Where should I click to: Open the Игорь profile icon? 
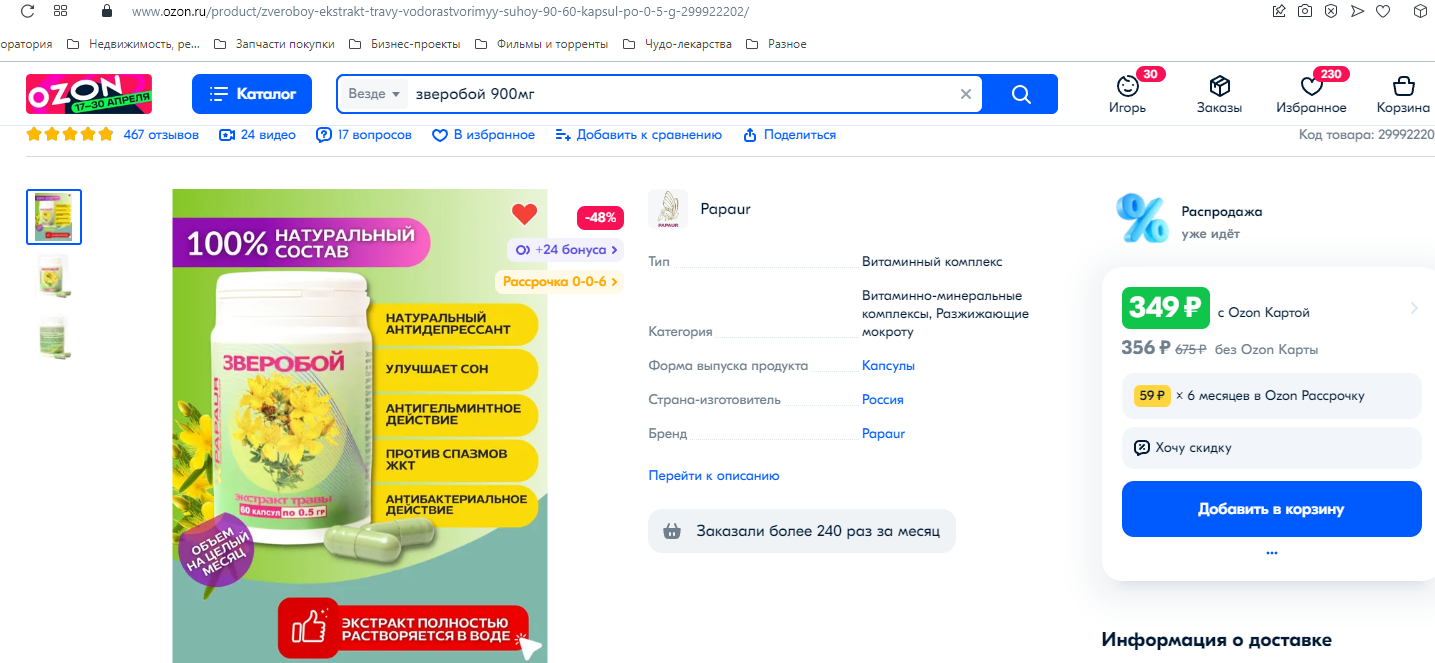tap(1128, 94)
